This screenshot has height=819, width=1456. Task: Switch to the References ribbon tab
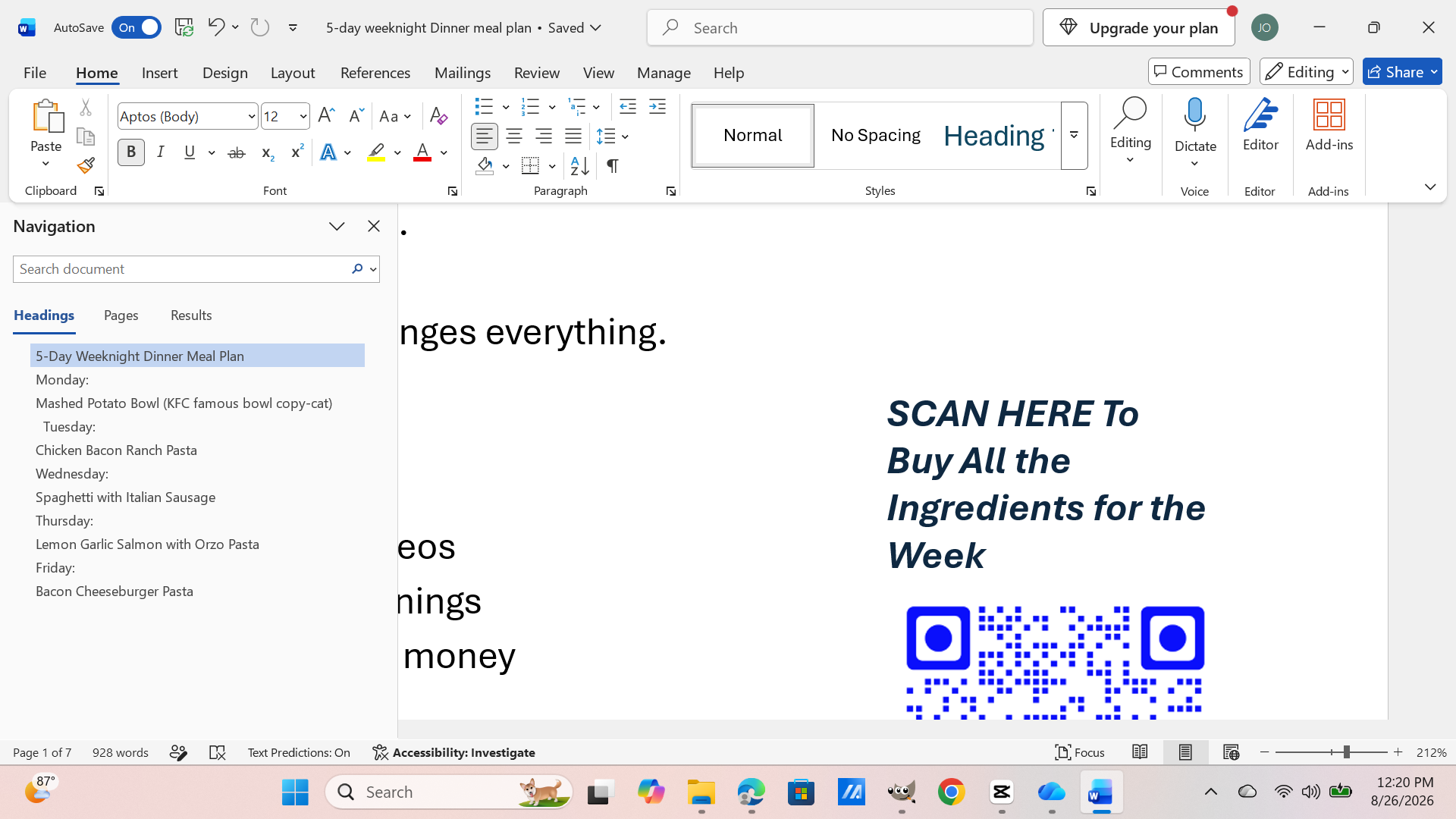[375, 72]
